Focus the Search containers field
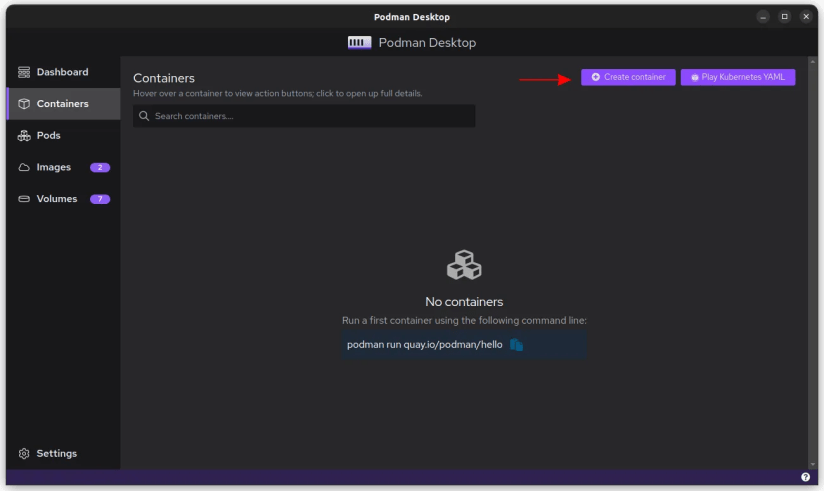 point(304,116)
